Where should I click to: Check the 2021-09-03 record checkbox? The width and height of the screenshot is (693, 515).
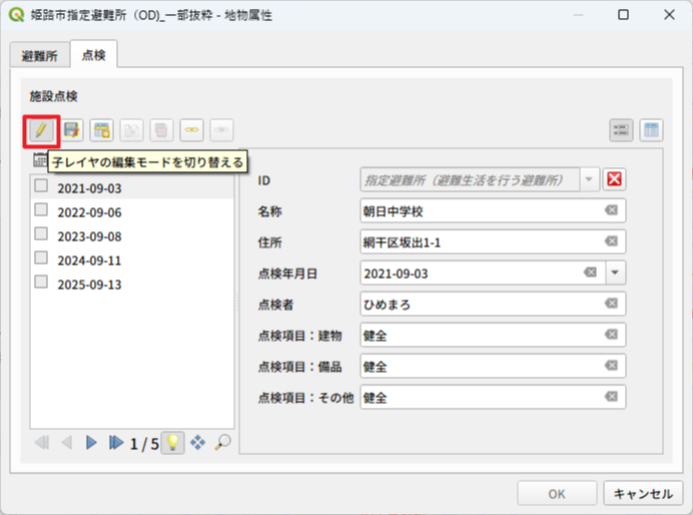coord(41,186)
